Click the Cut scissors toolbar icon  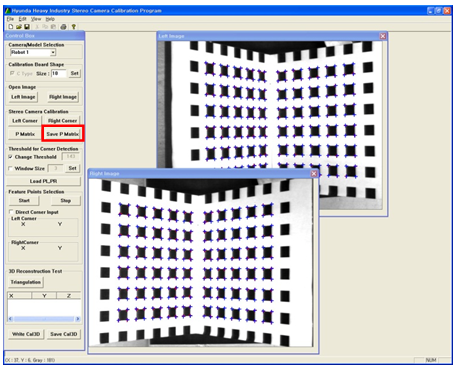click(37, 27)
